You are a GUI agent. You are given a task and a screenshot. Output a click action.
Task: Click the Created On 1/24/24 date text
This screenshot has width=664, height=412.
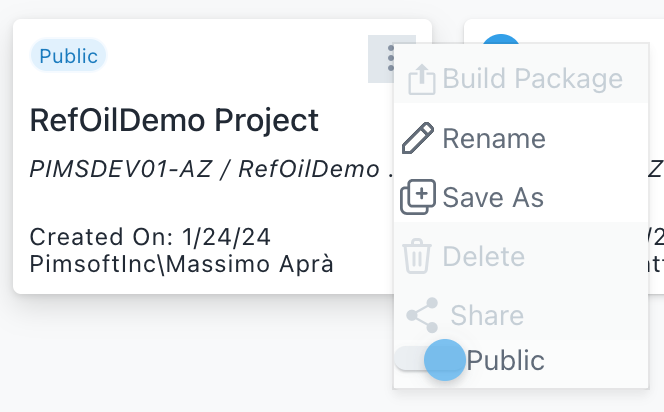(x=150, y=238)
